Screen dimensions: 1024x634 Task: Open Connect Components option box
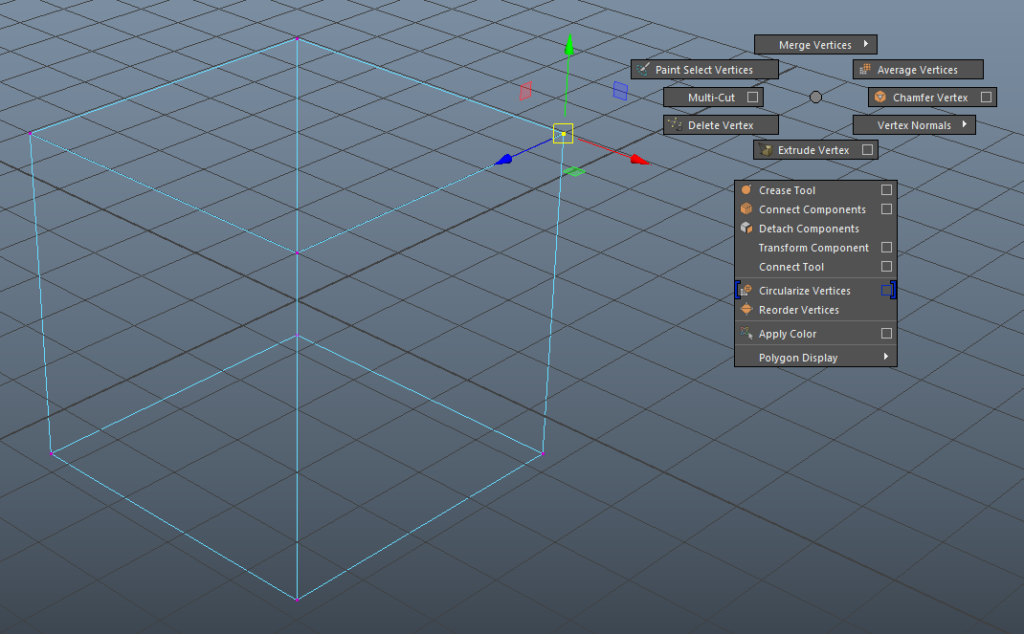pos(886,209)
